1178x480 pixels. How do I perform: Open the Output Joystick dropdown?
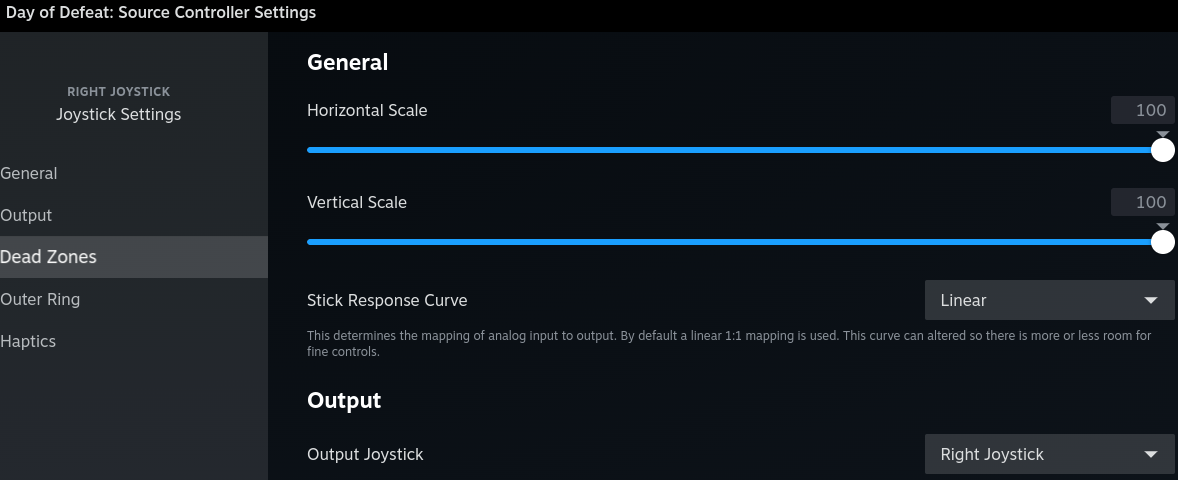(1048, 454)
